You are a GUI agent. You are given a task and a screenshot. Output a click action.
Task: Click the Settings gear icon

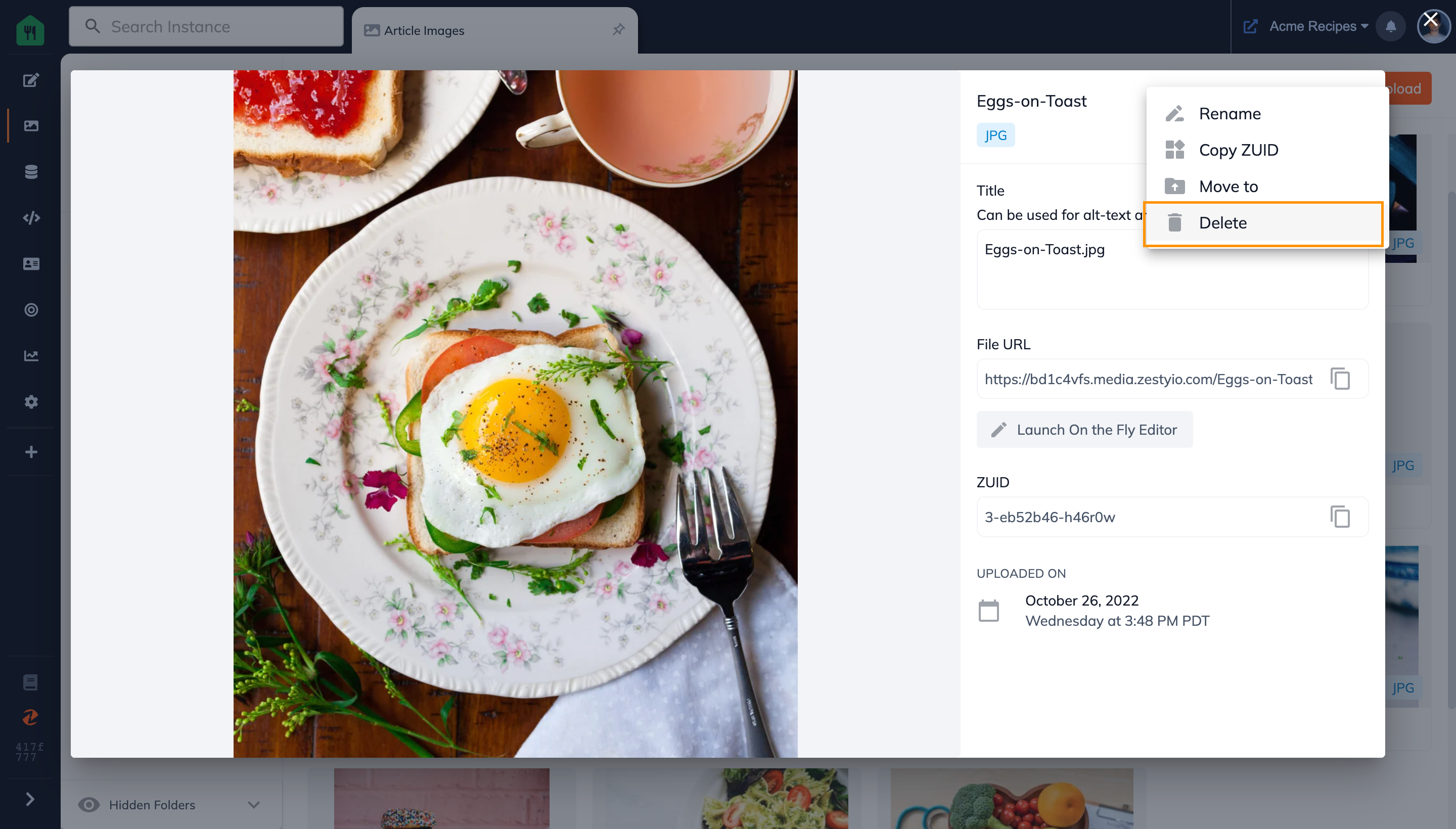[x=30, y=402]
